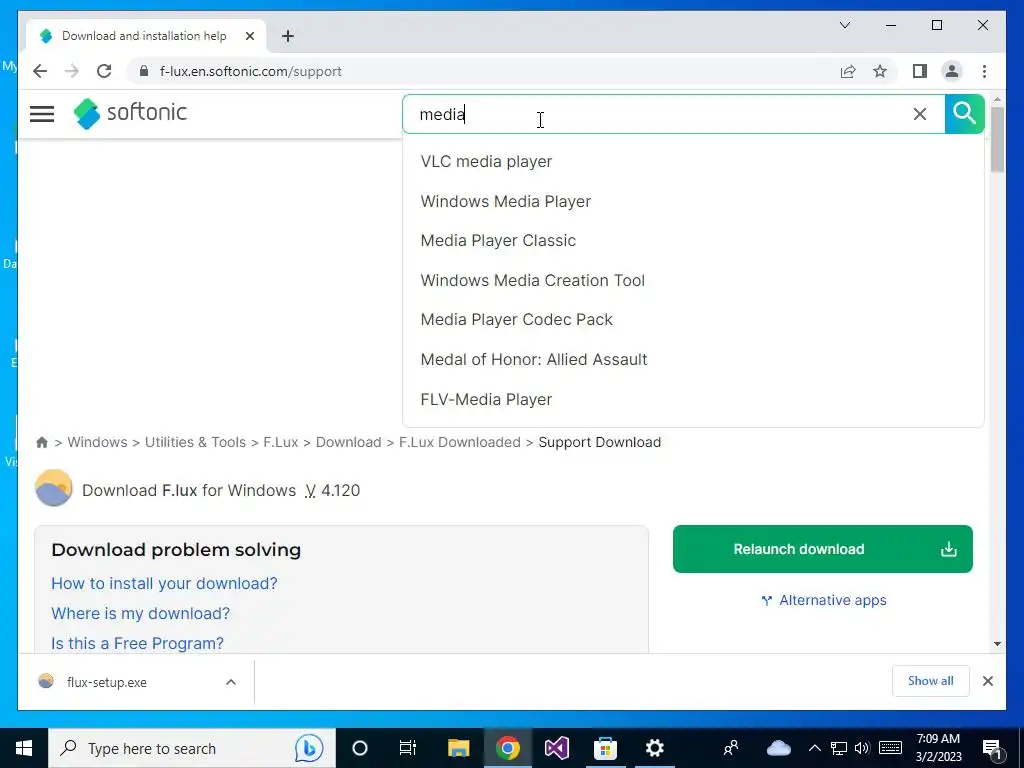Open How to install your download?
Image resolution: width=1024 pixels, height=768 pixels.
(165, 583)
